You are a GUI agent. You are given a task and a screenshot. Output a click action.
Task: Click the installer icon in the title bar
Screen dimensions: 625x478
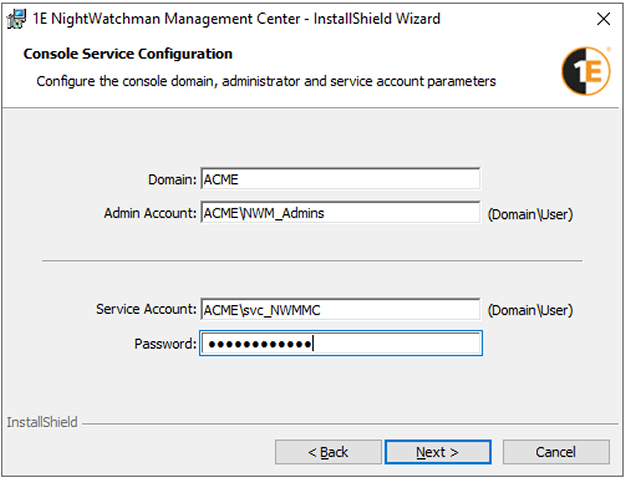(x=16, y=18)
